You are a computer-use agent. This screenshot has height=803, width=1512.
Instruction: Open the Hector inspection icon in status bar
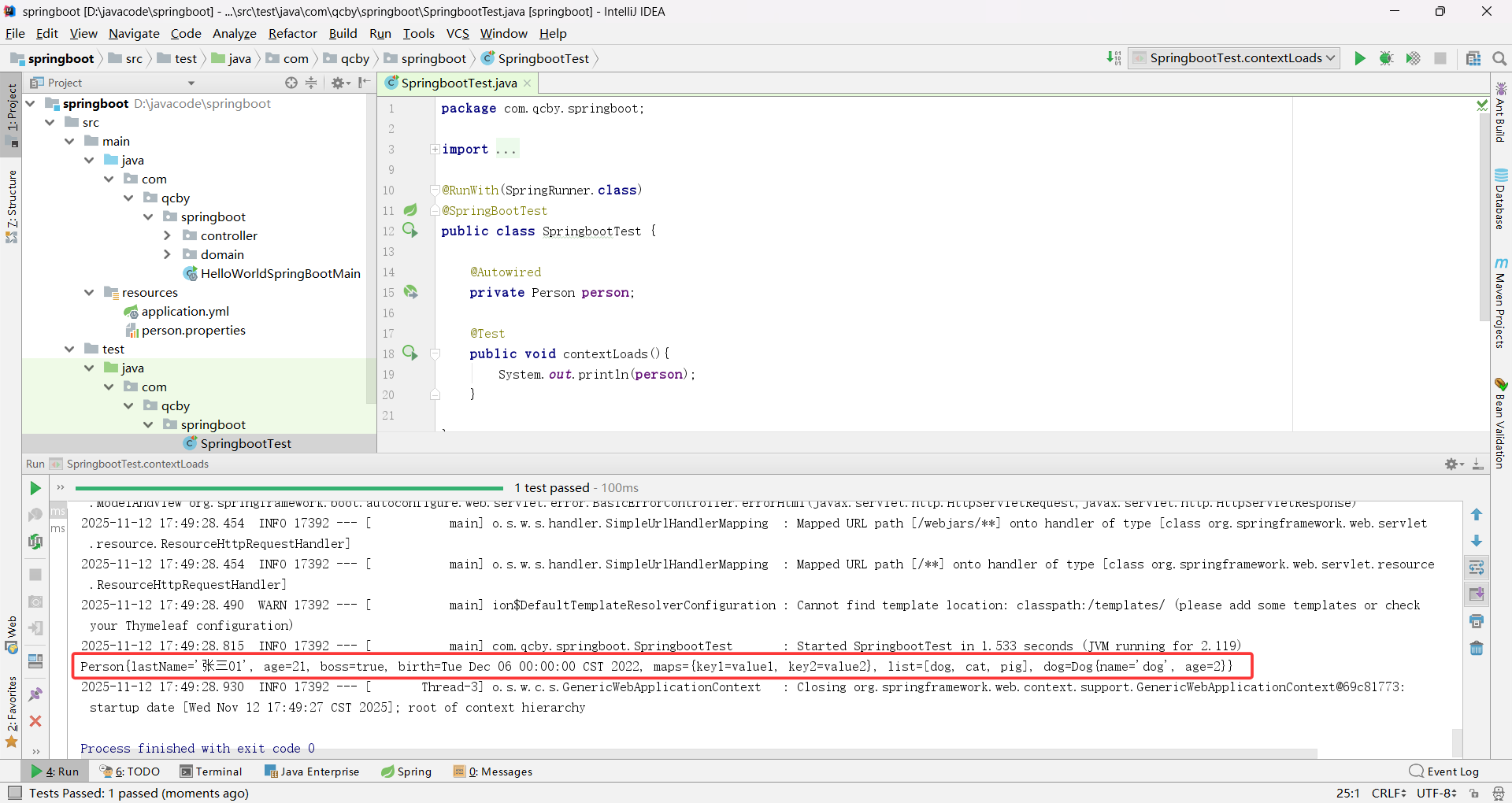1499,793
